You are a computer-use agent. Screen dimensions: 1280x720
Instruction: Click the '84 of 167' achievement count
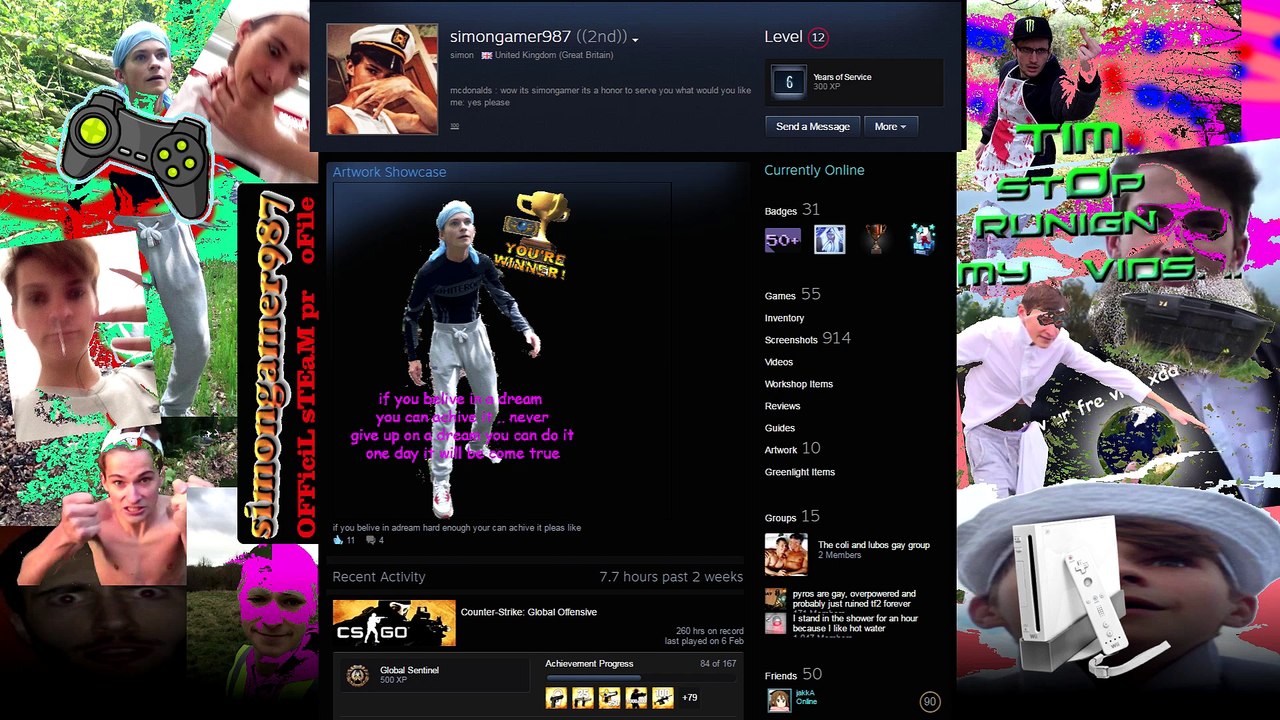718,664
